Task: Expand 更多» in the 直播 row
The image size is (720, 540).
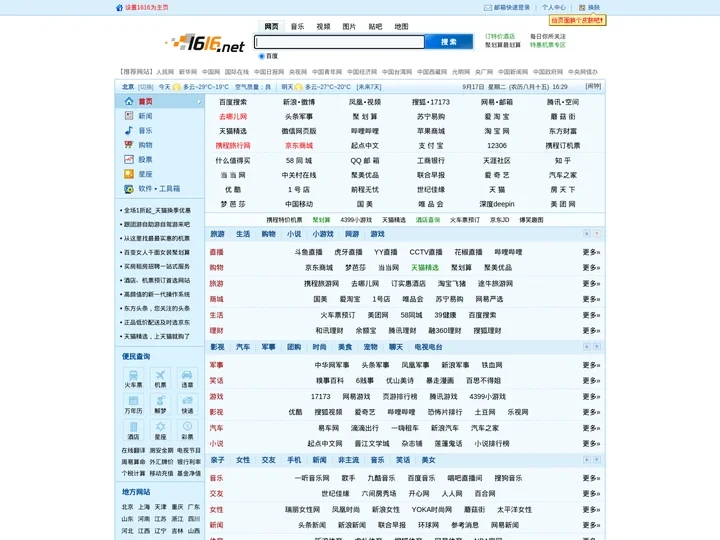Action: coord(591,252)
